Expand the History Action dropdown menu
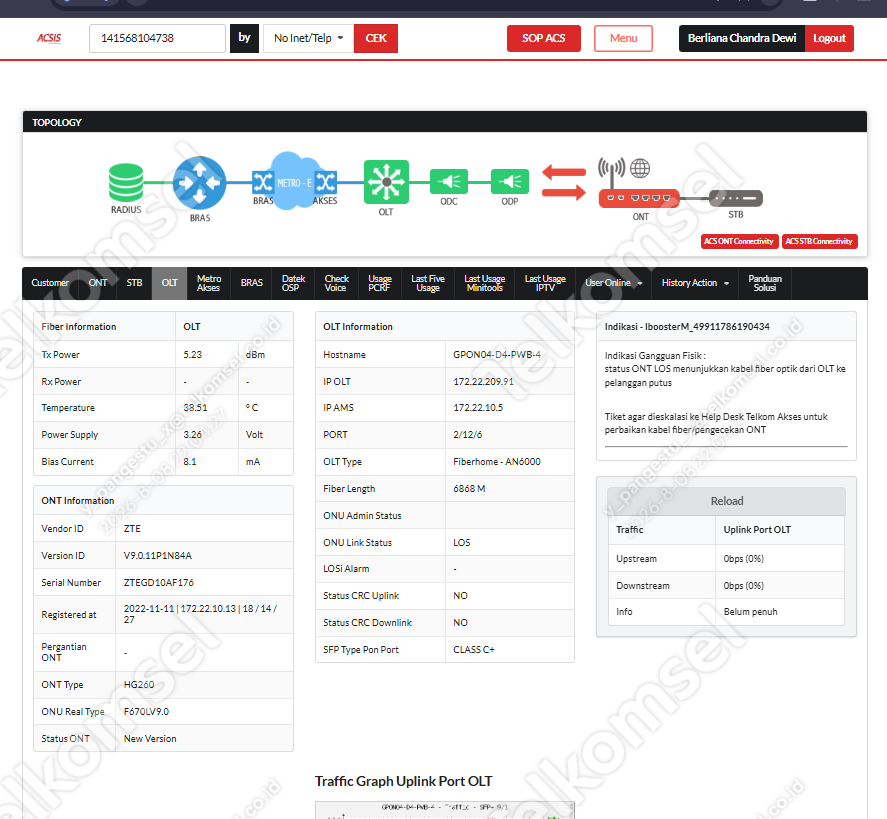The height and width of the screenshot is (819, 887). (695, 283)
